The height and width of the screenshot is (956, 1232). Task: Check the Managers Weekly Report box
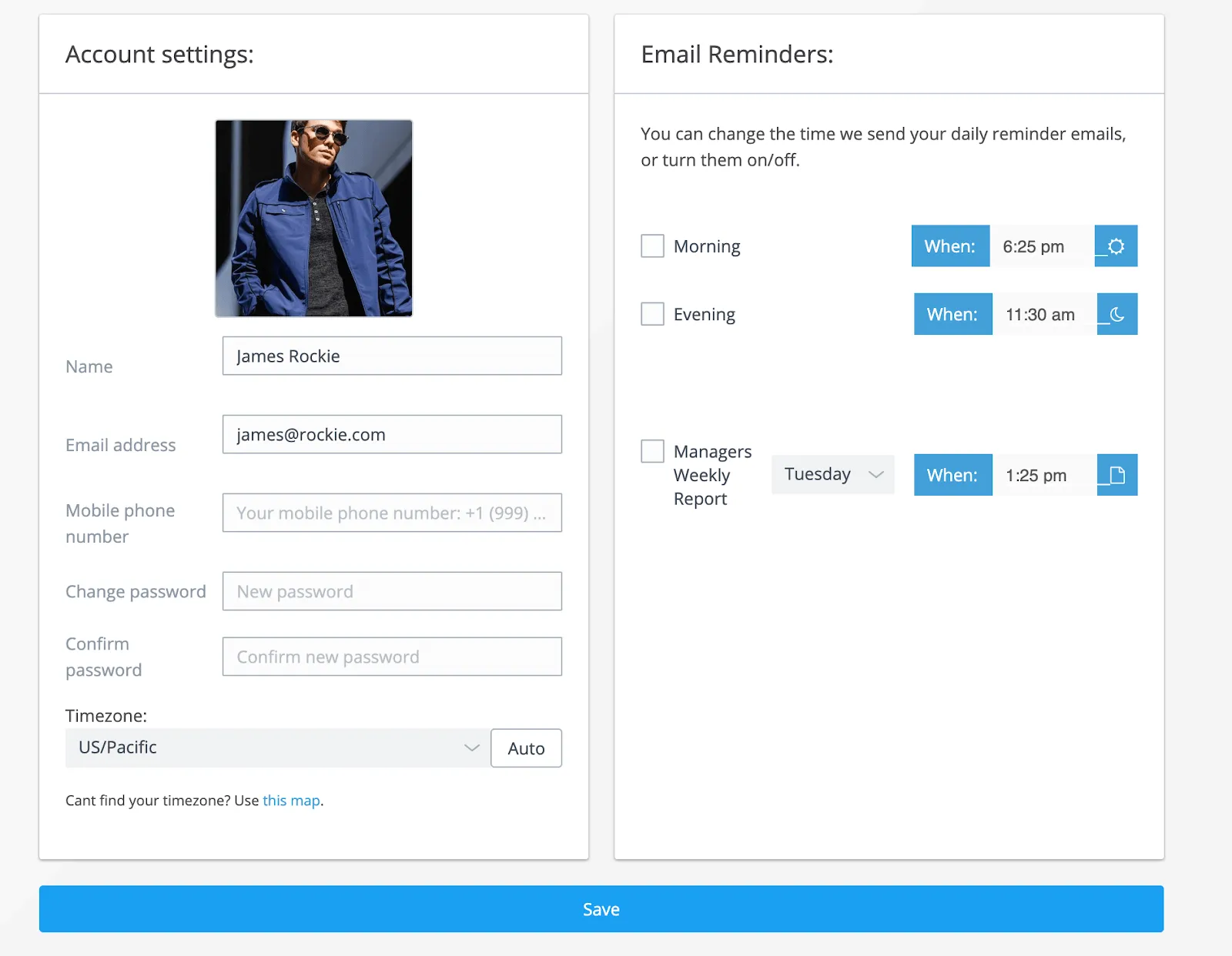[x=652, y=450]
